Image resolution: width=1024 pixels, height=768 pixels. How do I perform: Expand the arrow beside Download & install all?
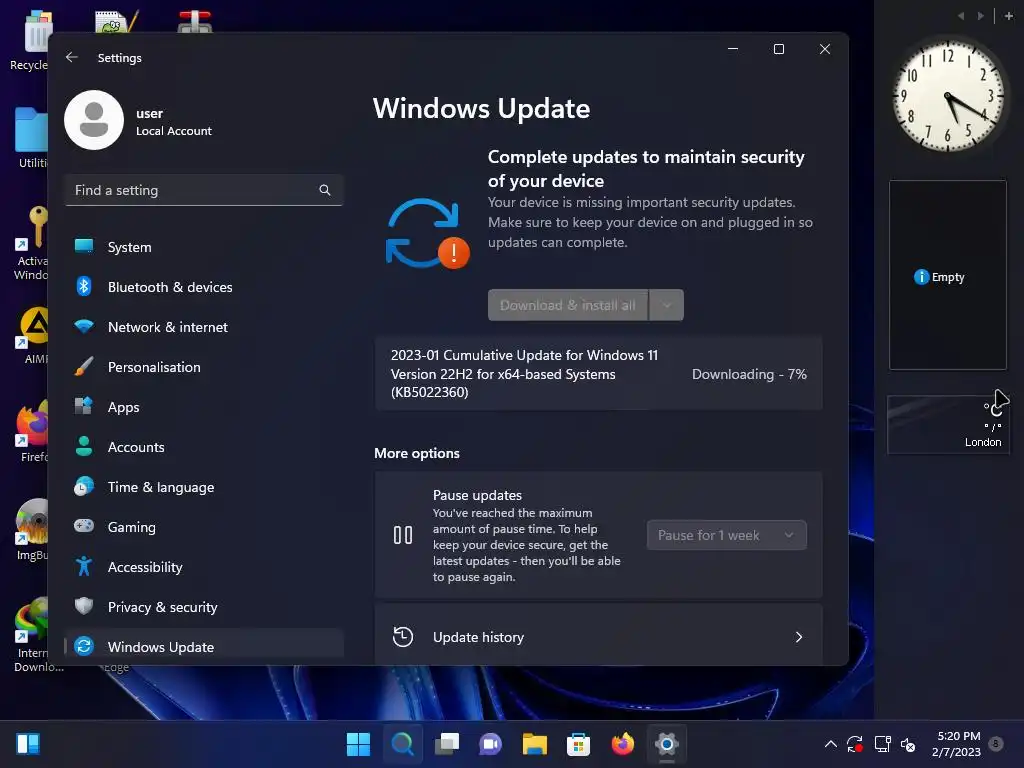667,305
